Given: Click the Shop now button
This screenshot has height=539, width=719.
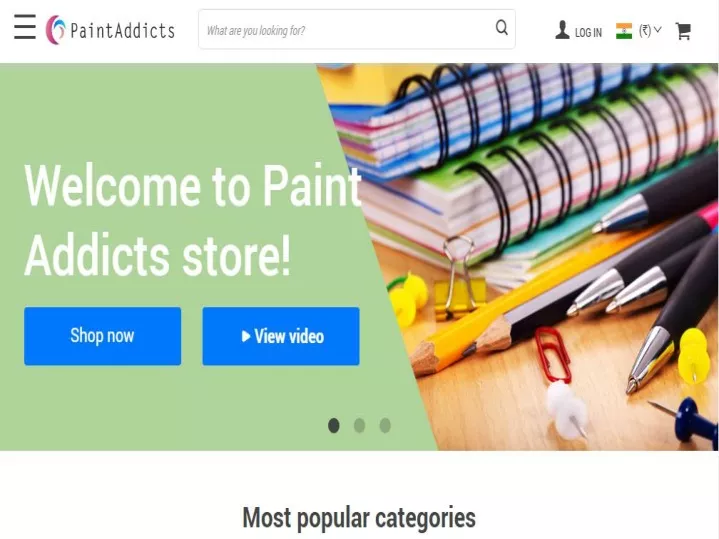Looking at the screenshot, I should [103, 336].
